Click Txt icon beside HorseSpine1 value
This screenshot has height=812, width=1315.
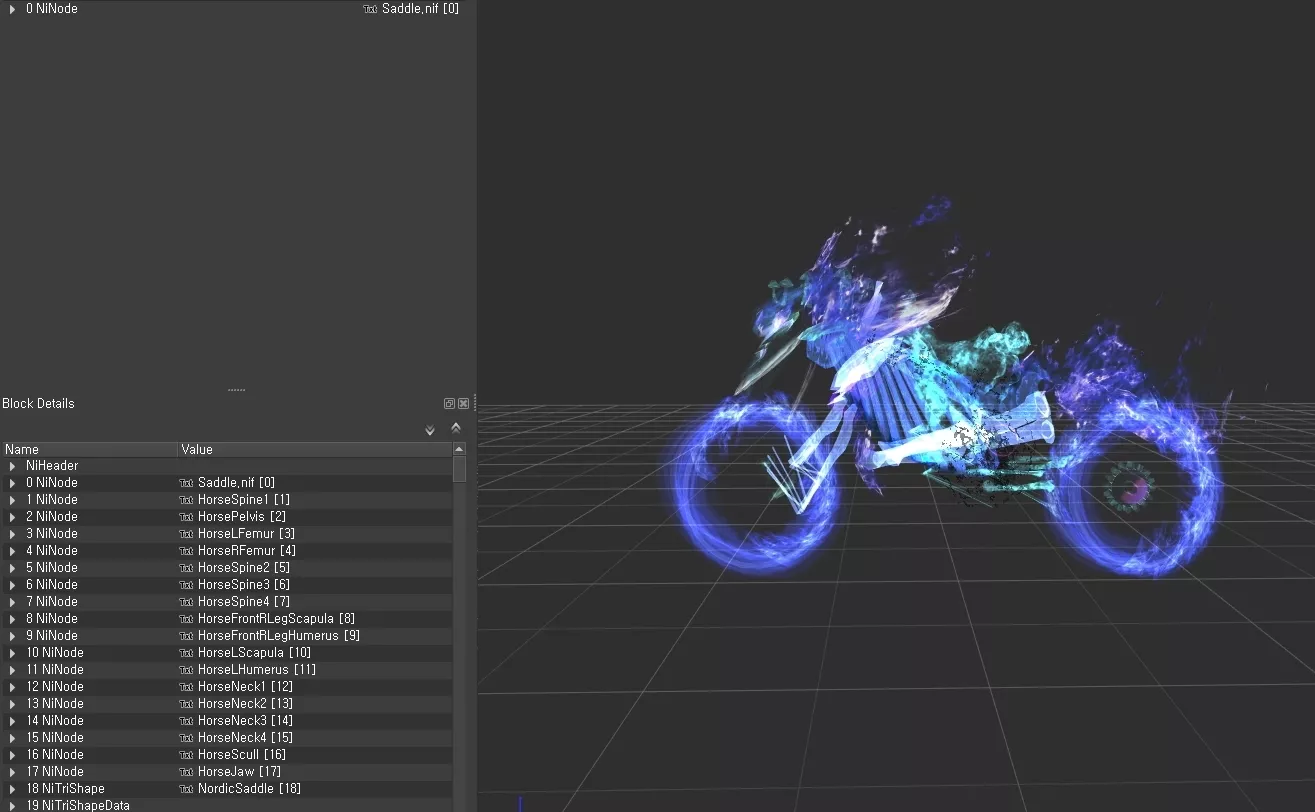point(186,500)
